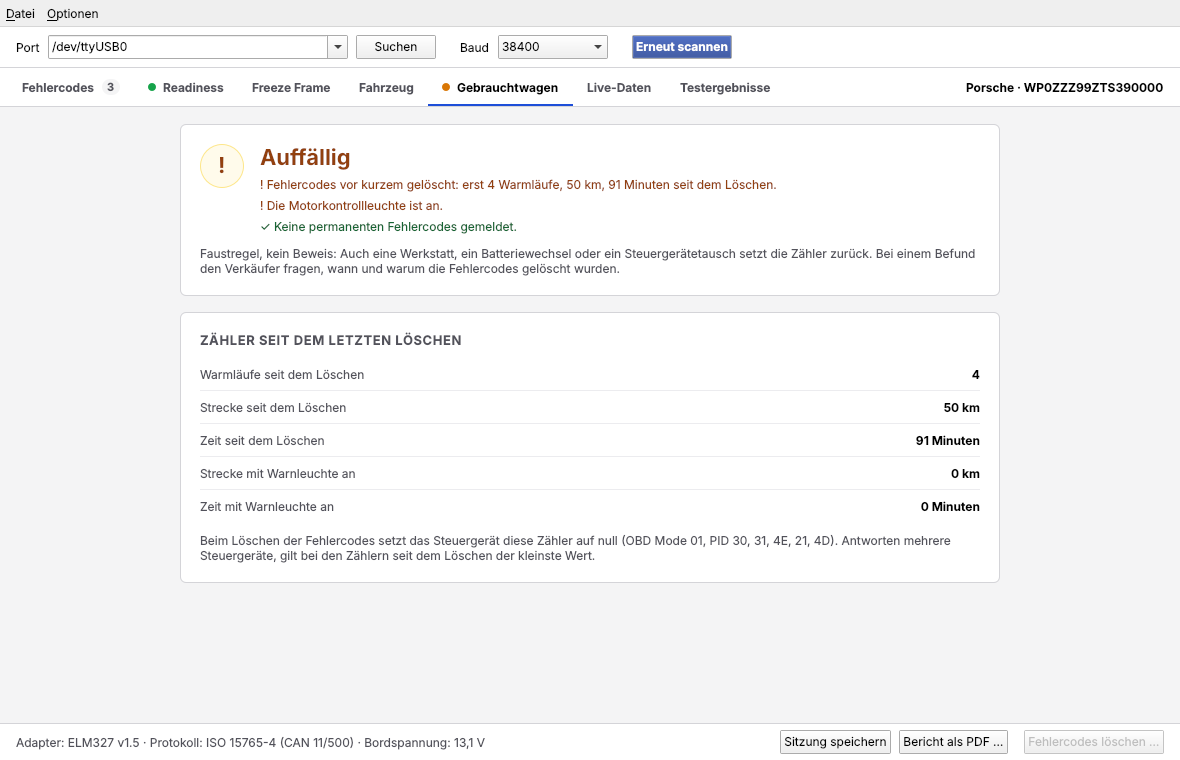Image resolution: width=1180 pixels, height=760 pixels.
Task: Click the value 0 Minuten
Action: coord(950,507)
